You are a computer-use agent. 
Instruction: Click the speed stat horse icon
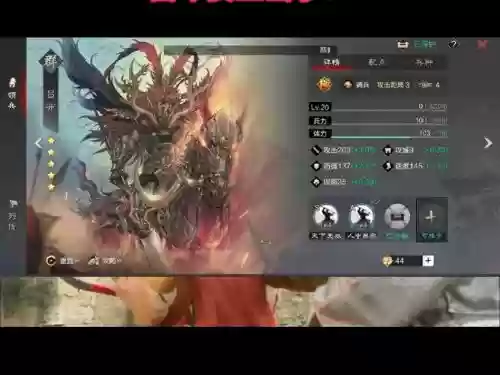(x=388, y=166)
